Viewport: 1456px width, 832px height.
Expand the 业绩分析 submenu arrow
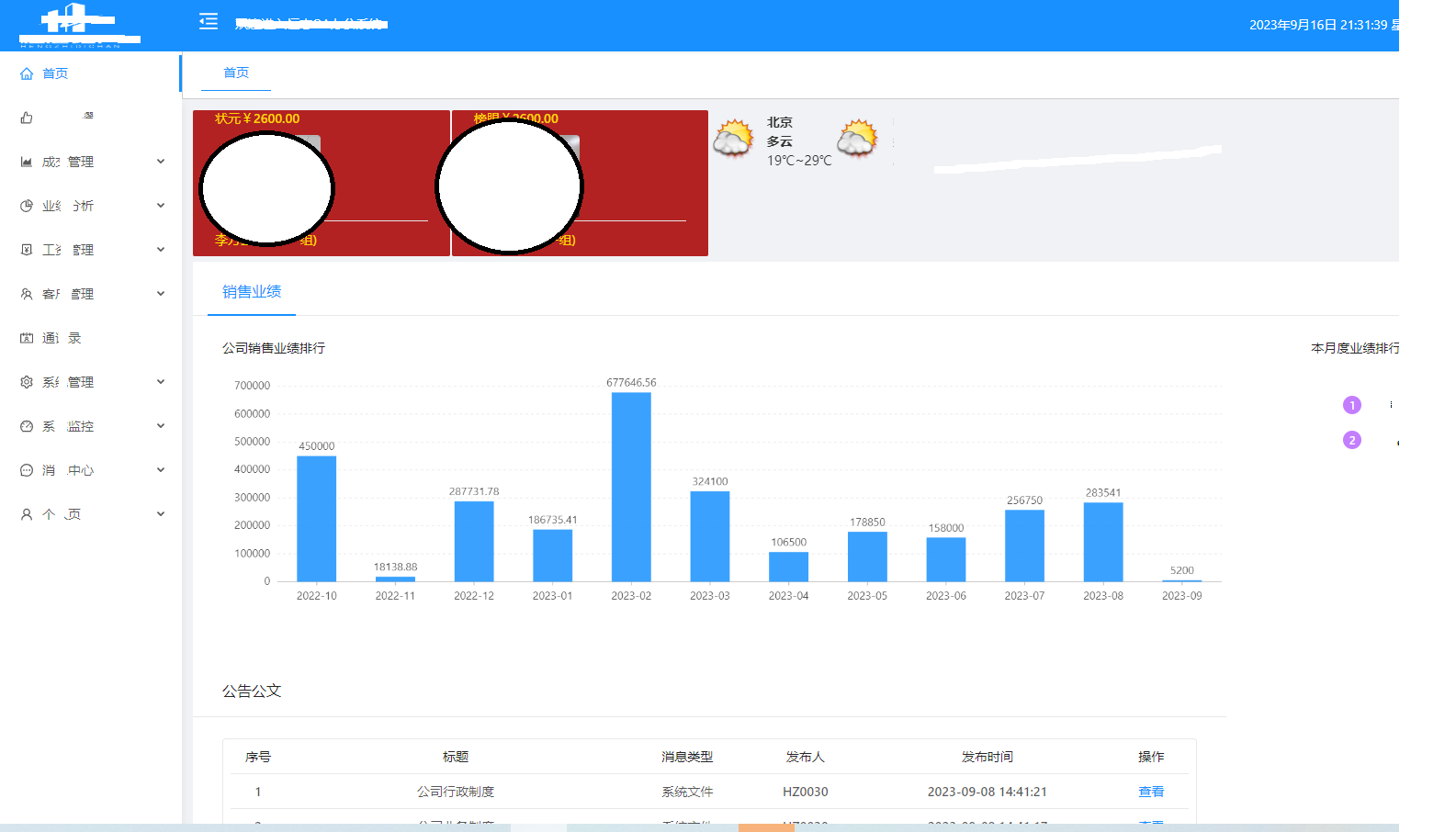pos(161,206)
